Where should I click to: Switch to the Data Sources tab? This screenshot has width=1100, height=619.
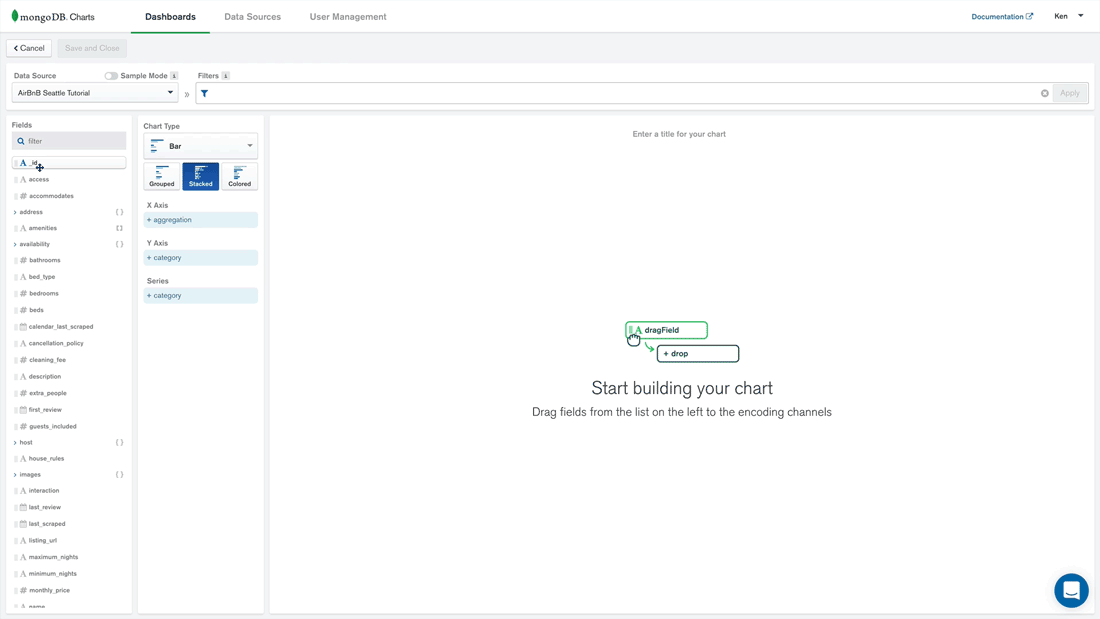[x=253, y=17]
